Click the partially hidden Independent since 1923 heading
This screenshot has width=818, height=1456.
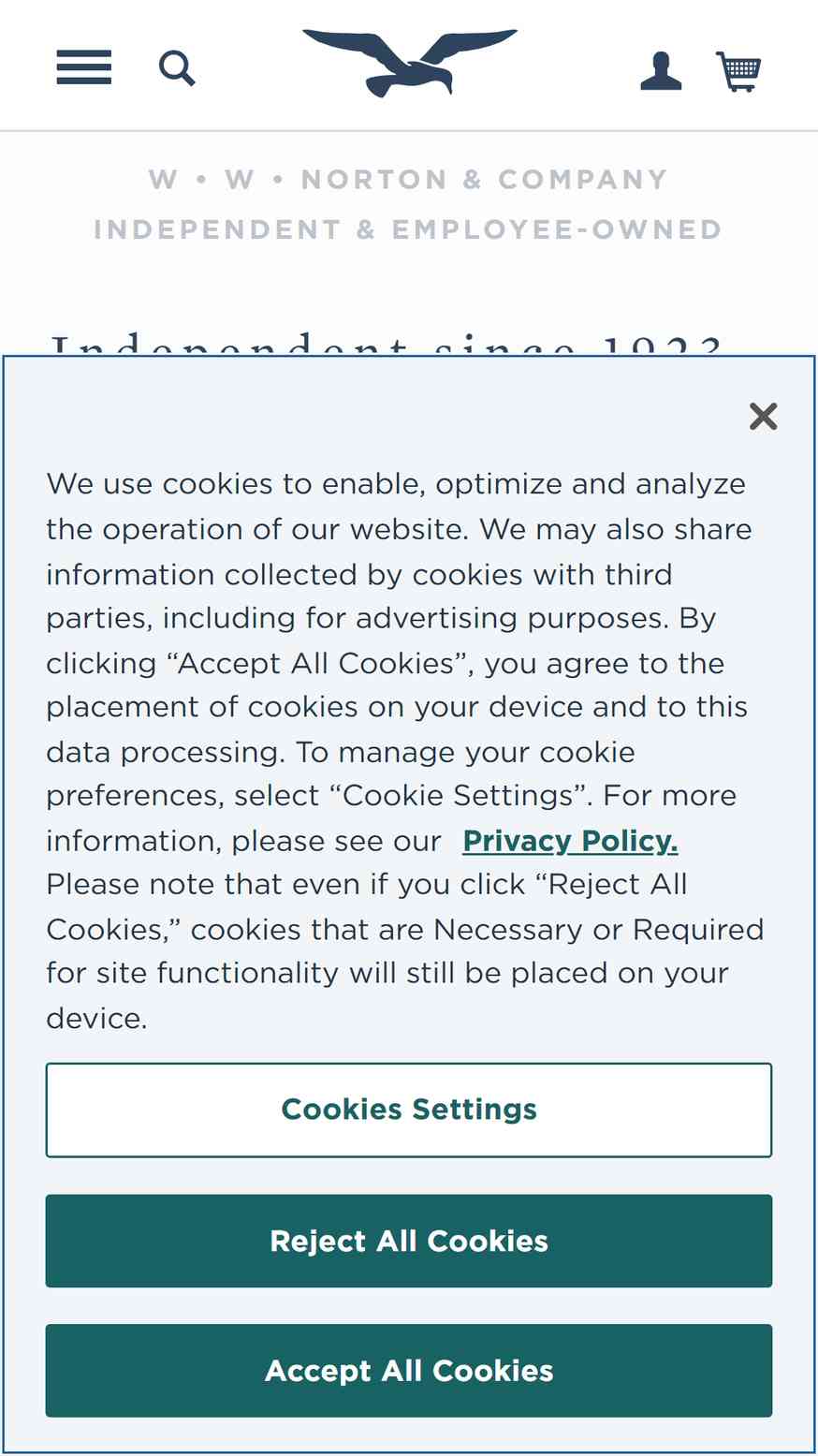click(x=387, y=345)
